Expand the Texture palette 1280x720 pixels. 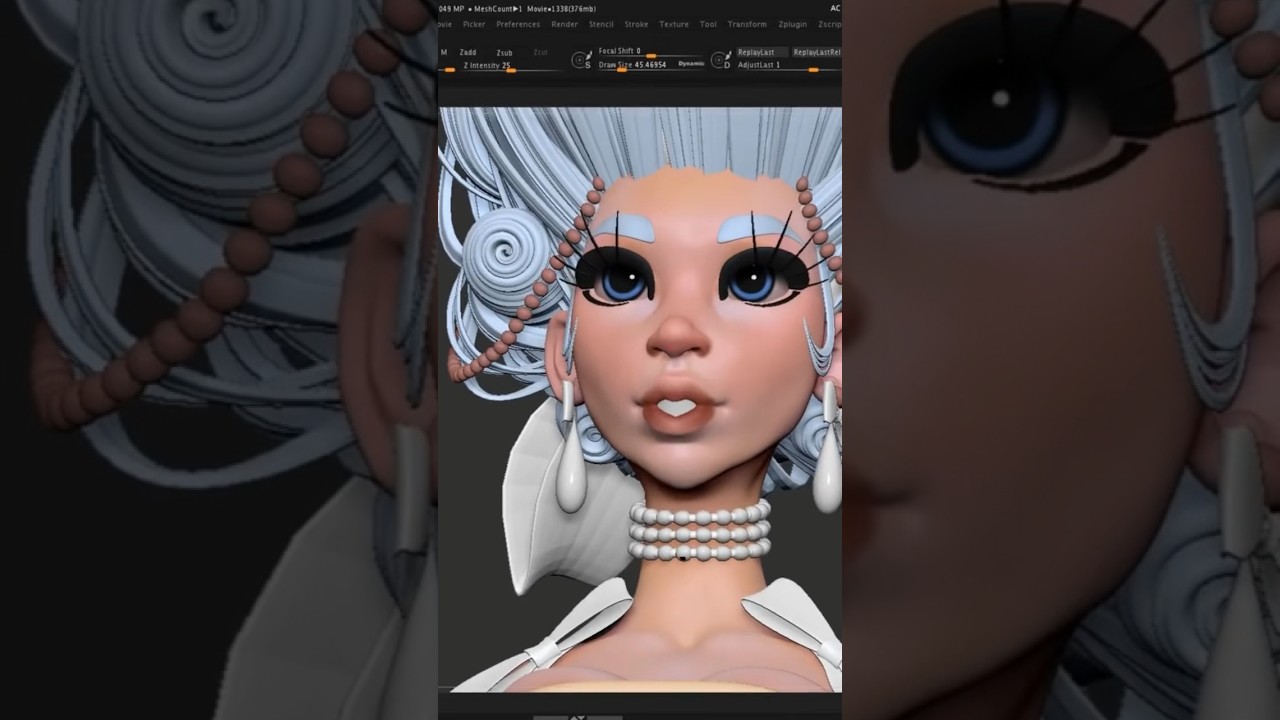point(673,24)
